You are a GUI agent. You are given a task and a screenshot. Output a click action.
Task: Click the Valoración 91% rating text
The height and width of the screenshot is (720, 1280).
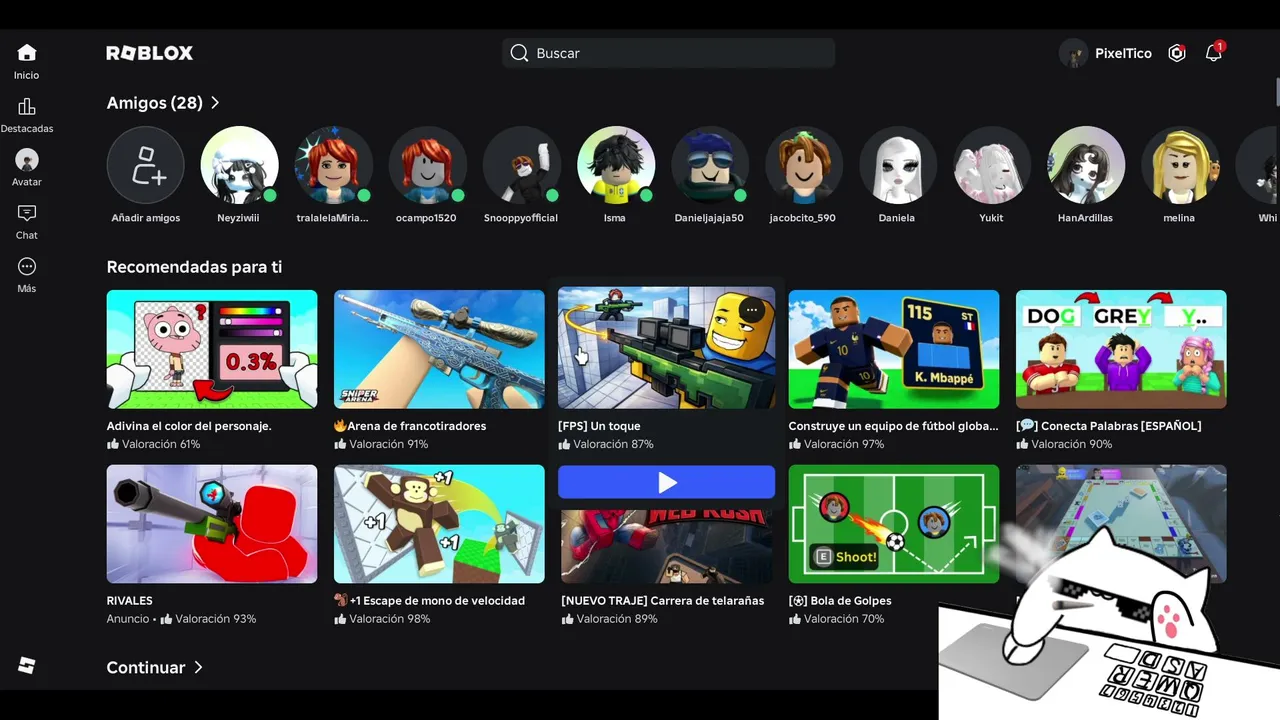point(388,444)
